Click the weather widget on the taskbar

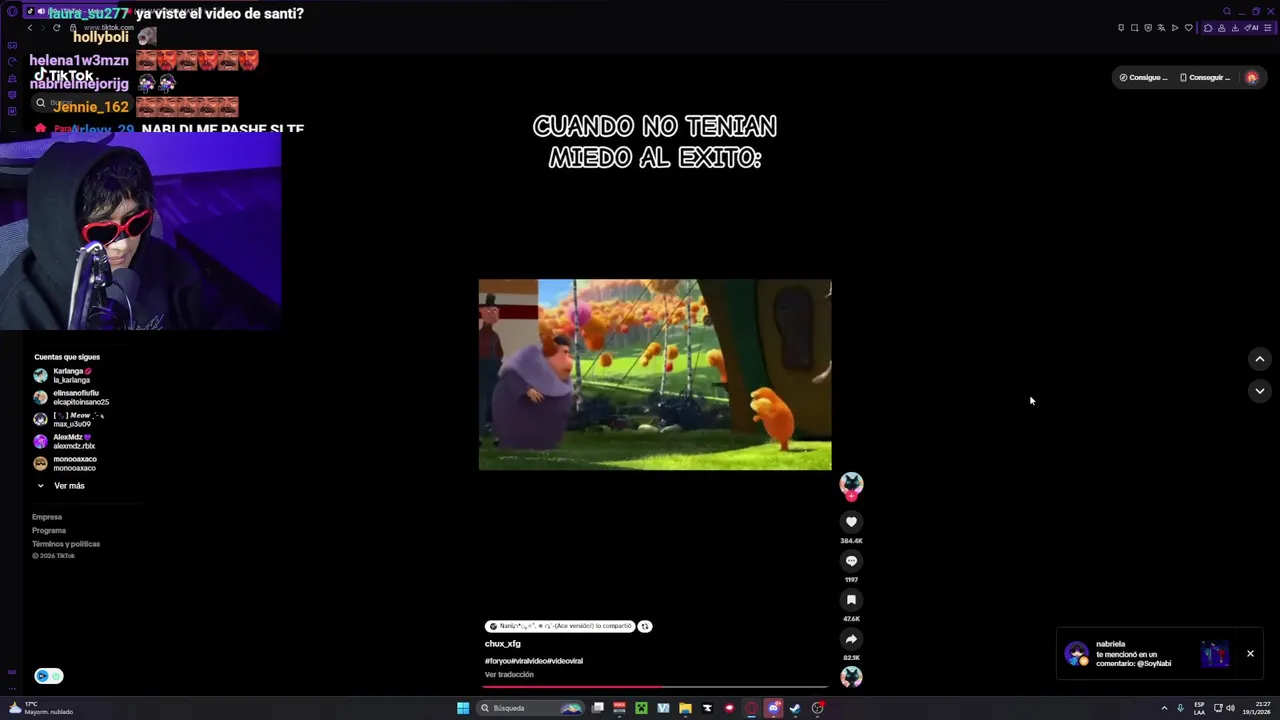[x=41, y=708]
